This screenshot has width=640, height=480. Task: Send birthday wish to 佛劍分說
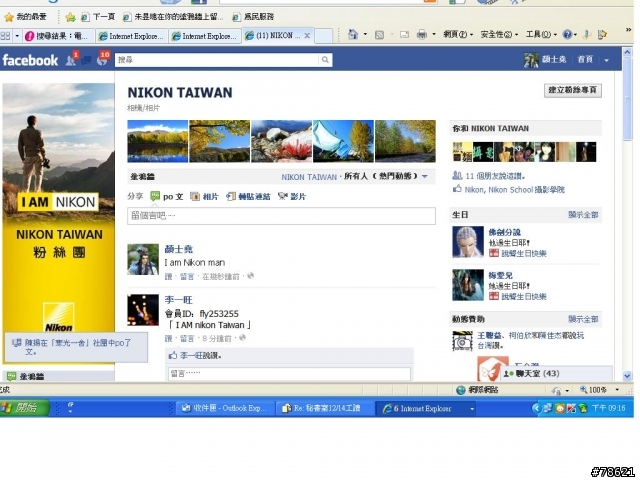point(524,253)
